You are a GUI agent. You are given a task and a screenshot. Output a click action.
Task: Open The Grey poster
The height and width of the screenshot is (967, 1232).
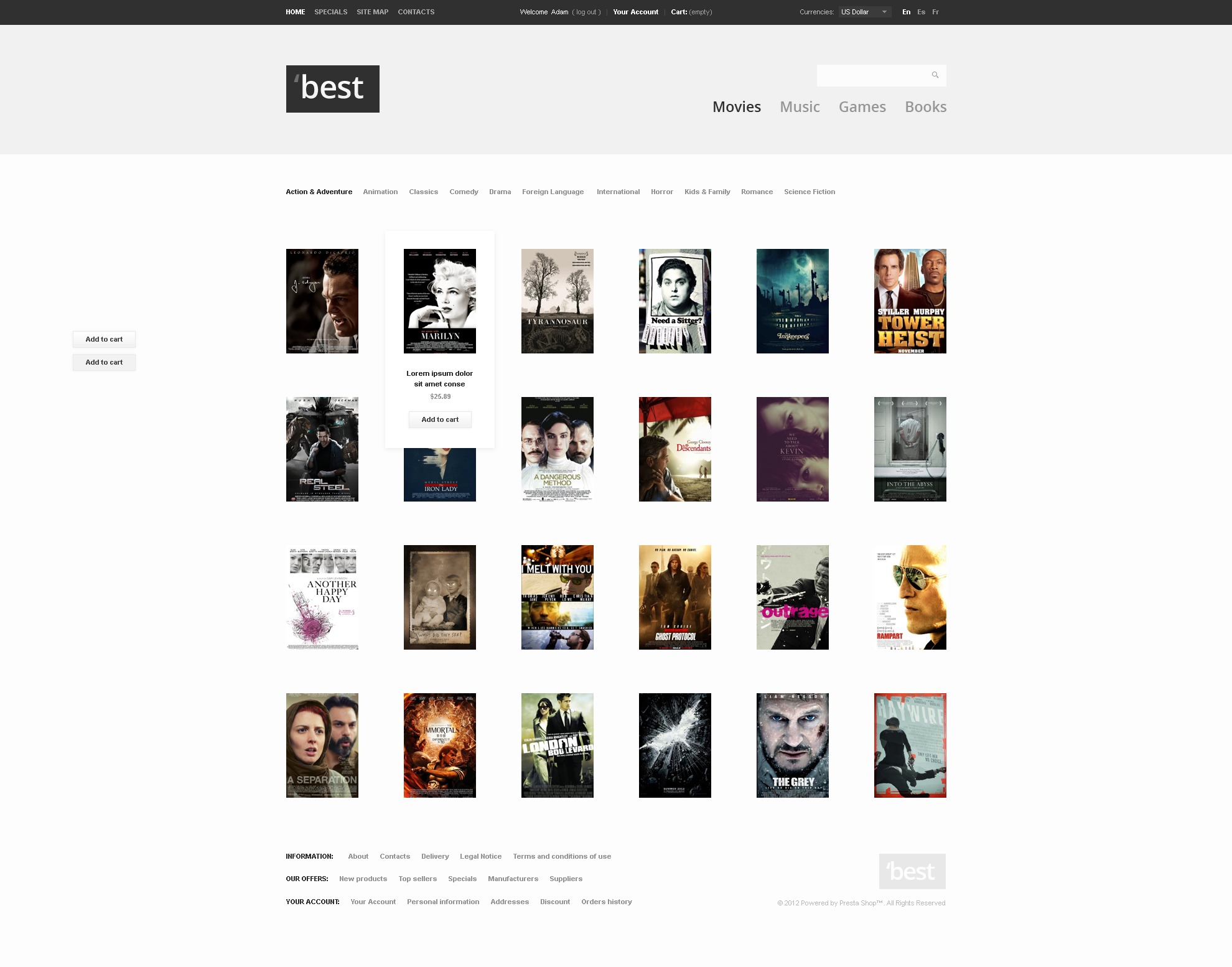[x=793, y=745]
